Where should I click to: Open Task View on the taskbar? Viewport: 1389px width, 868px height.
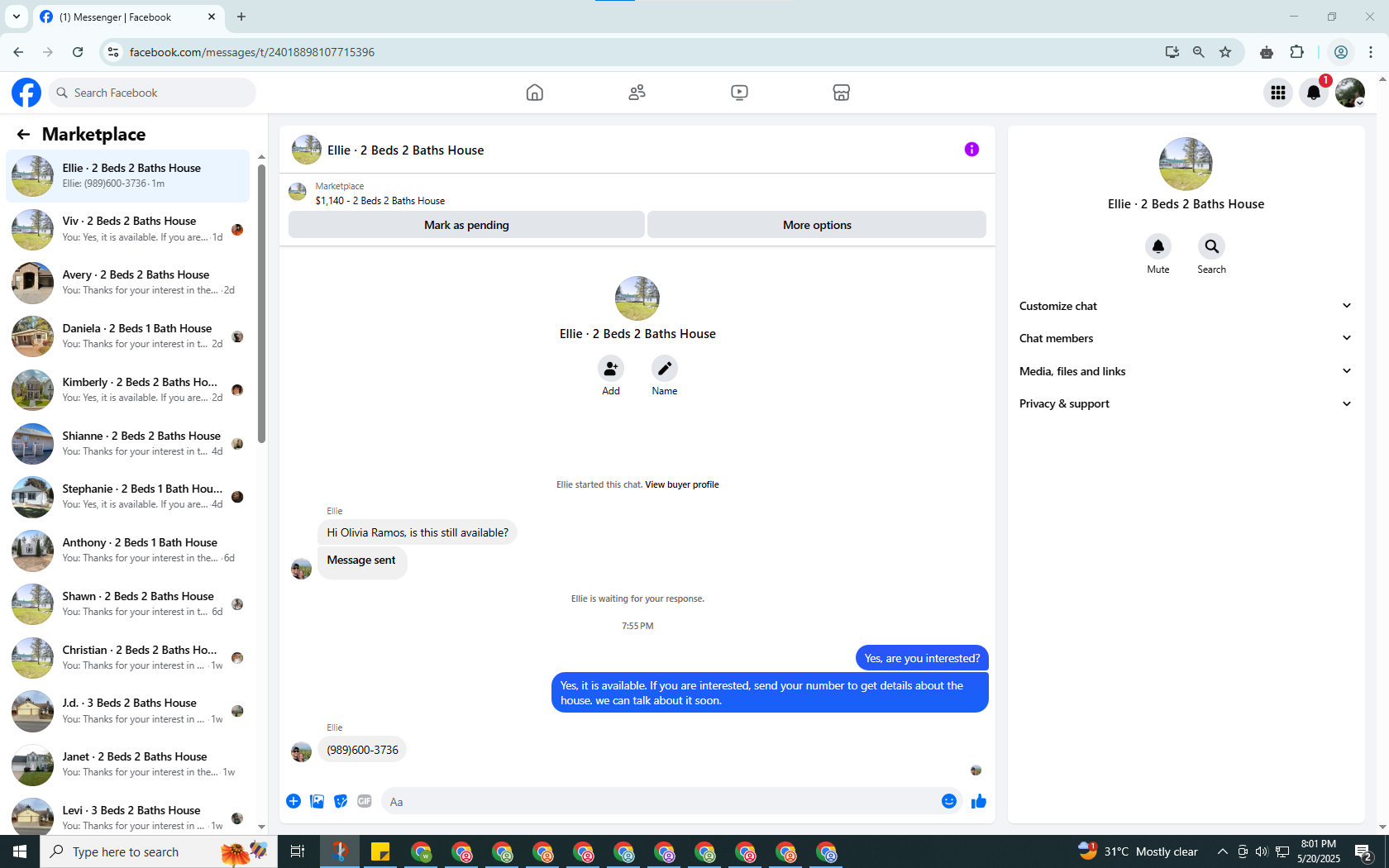click(298, 851)
